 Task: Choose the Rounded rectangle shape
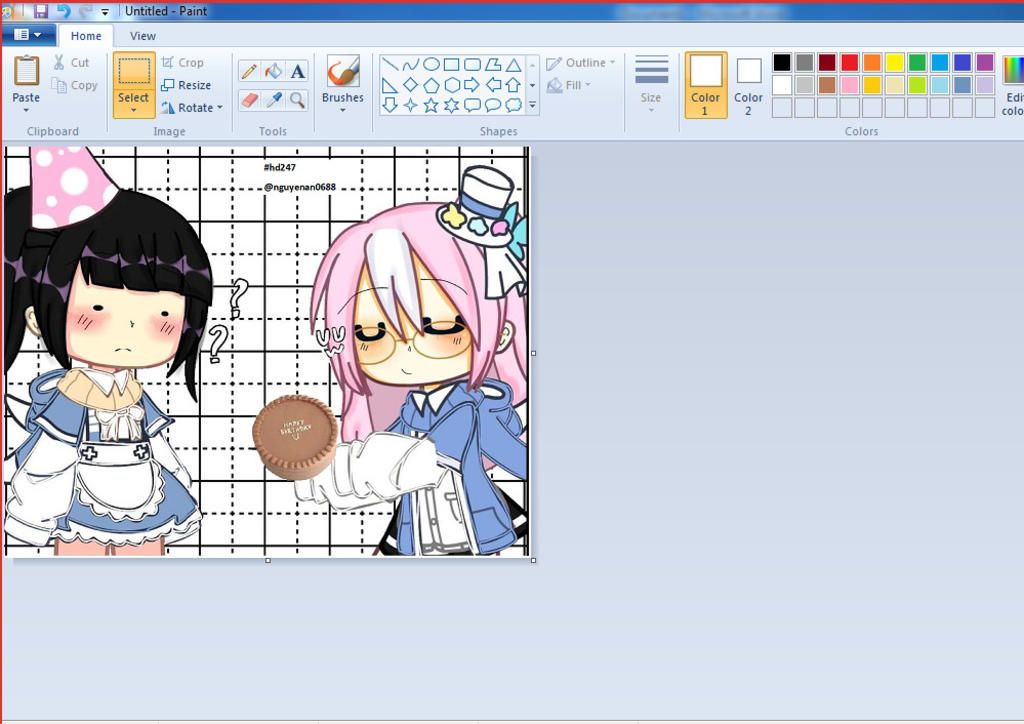pyautogui.click(x=472, y=65)
